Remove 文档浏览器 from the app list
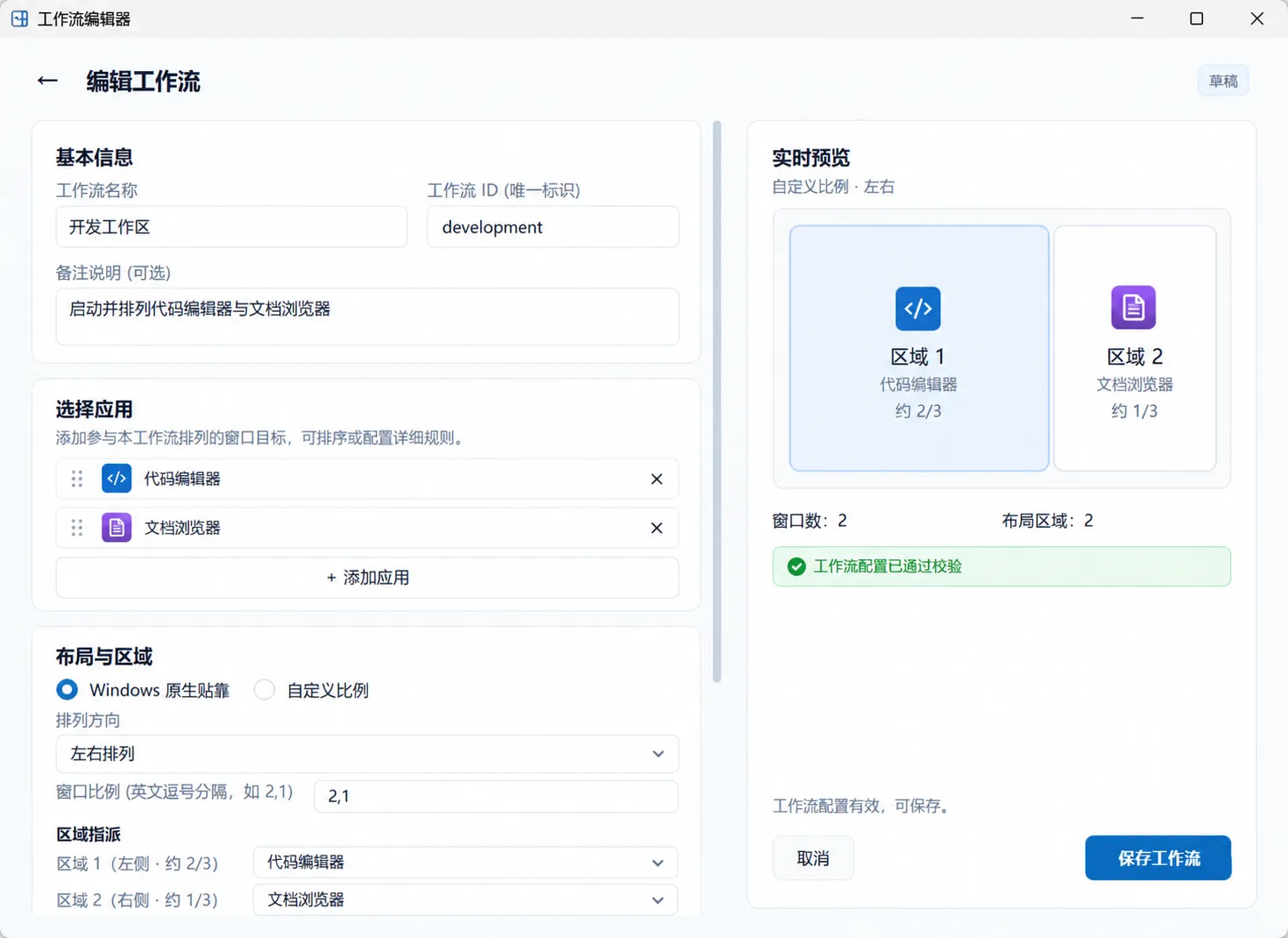This screenshot has width=1288, height=938. coord(656,528)
